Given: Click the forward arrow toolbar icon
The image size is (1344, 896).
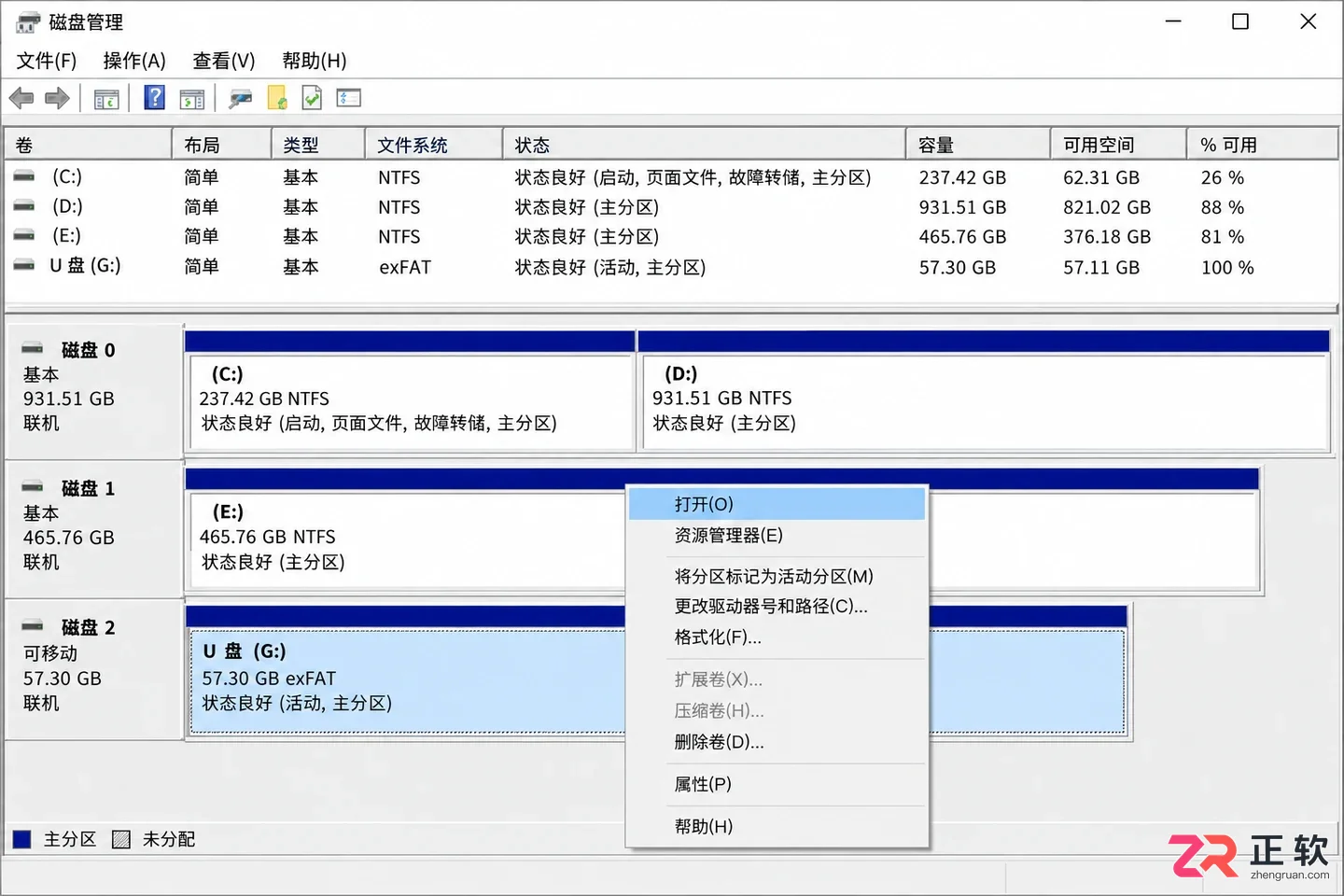Looking at the screenshot, I should click(57, 98).
